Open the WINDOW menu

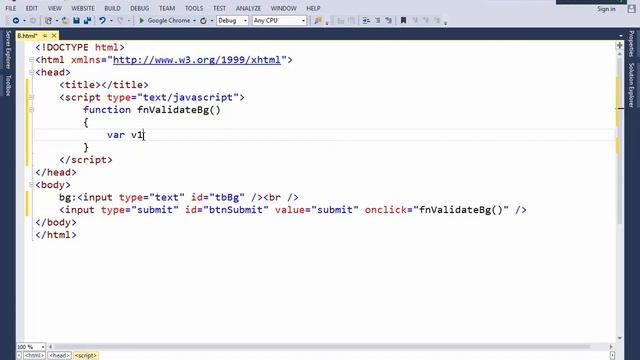pos(284,8)
